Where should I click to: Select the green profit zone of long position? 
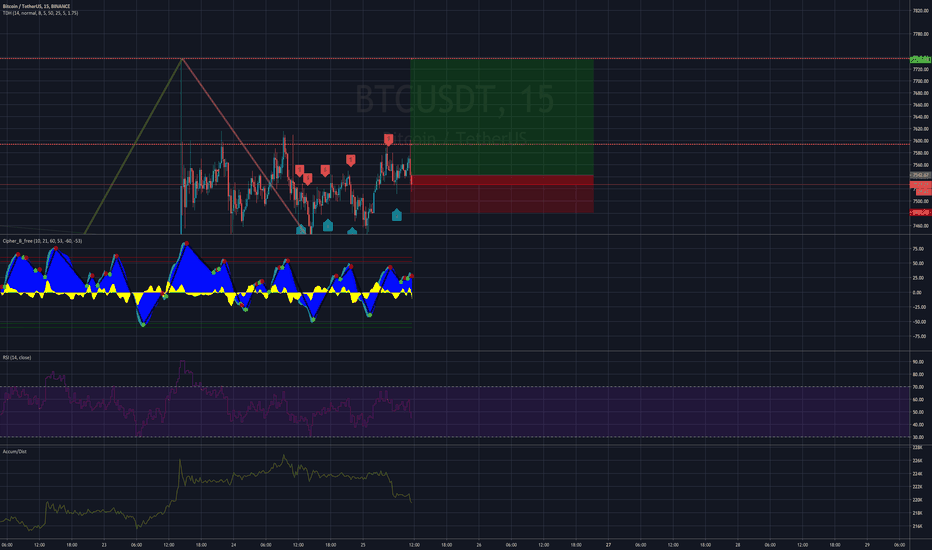(502, 117)
